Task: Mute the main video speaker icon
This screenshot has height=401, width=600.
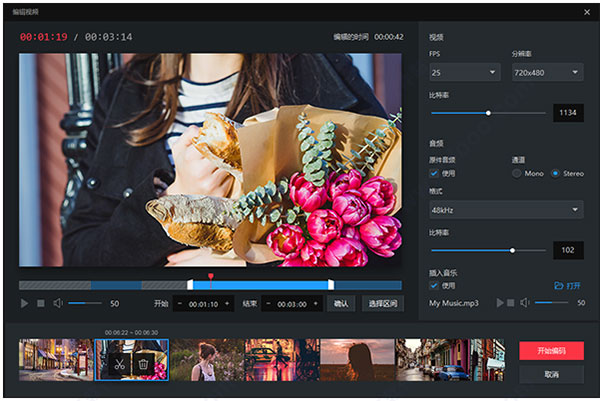Action: (58, 303)
